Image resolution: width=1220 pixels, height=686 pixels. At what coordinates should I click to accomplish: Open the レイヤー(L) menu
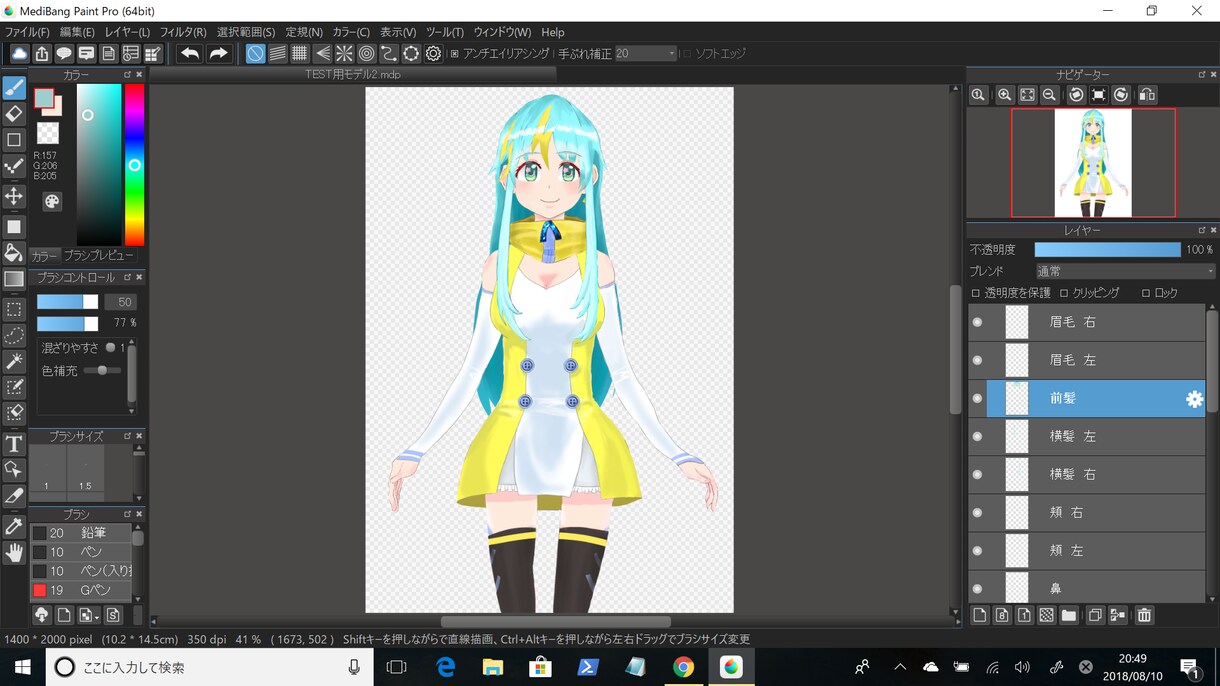(x=127, y=32)
